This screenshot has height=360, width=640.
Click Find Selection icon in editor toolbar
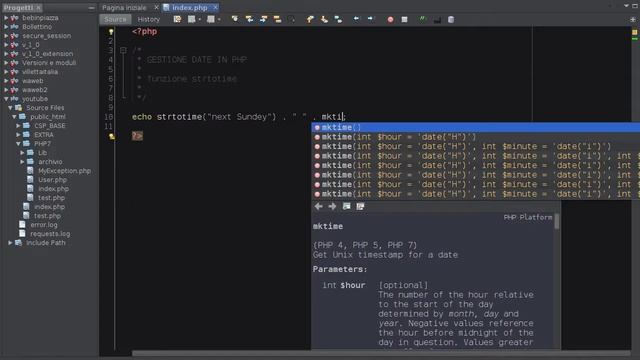235,19
